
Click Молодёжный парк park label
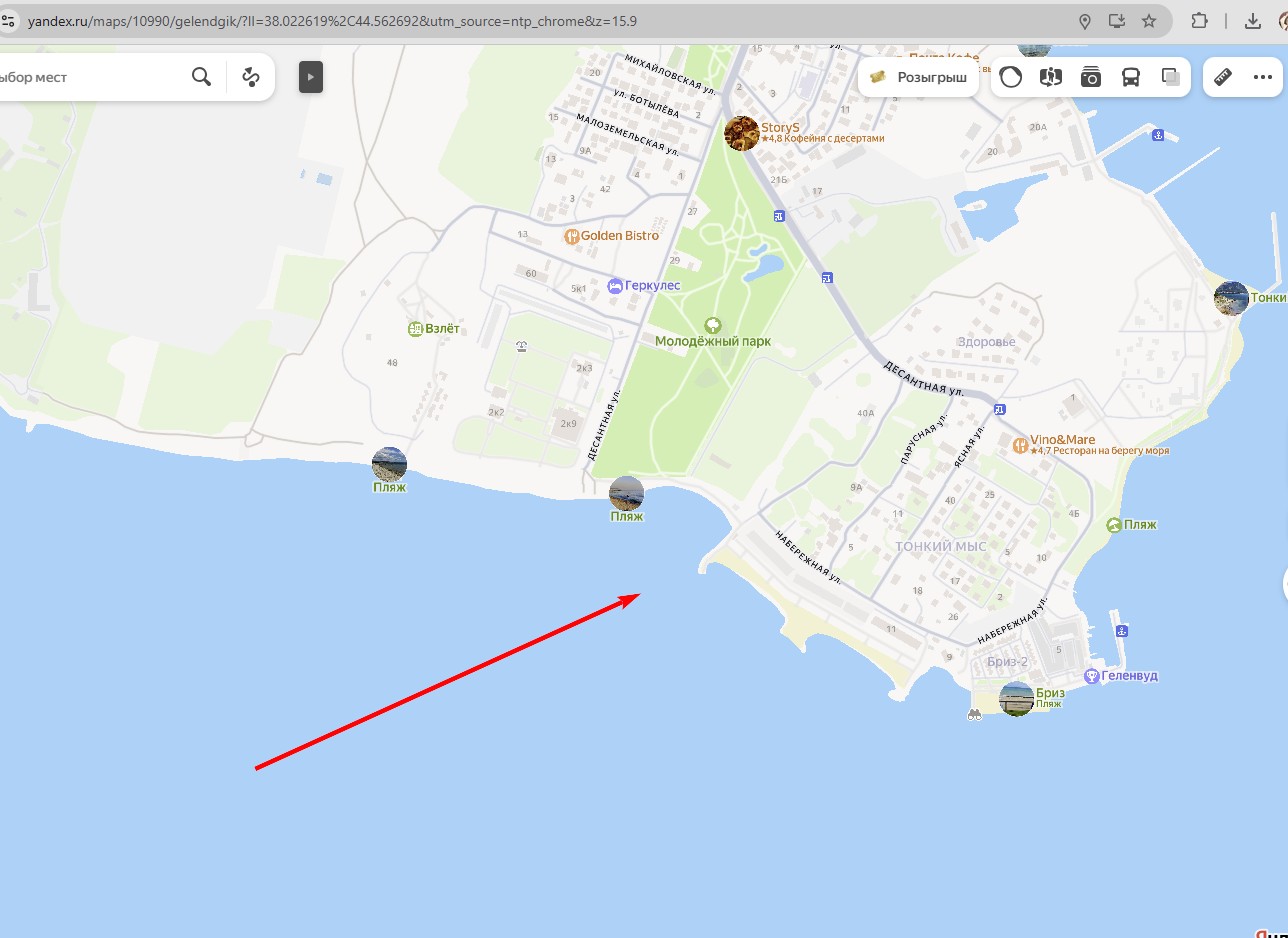click(712, 340)
